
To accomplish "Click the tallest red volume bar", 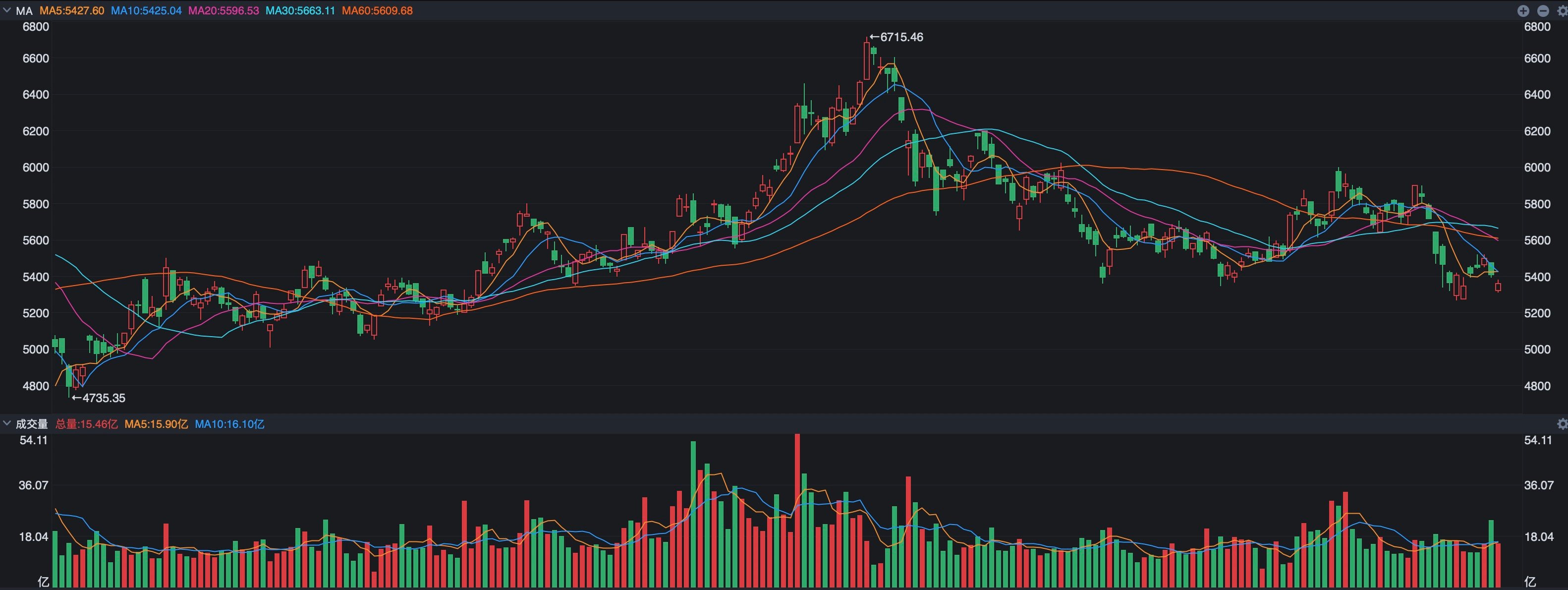I will [x=797, y=510].
